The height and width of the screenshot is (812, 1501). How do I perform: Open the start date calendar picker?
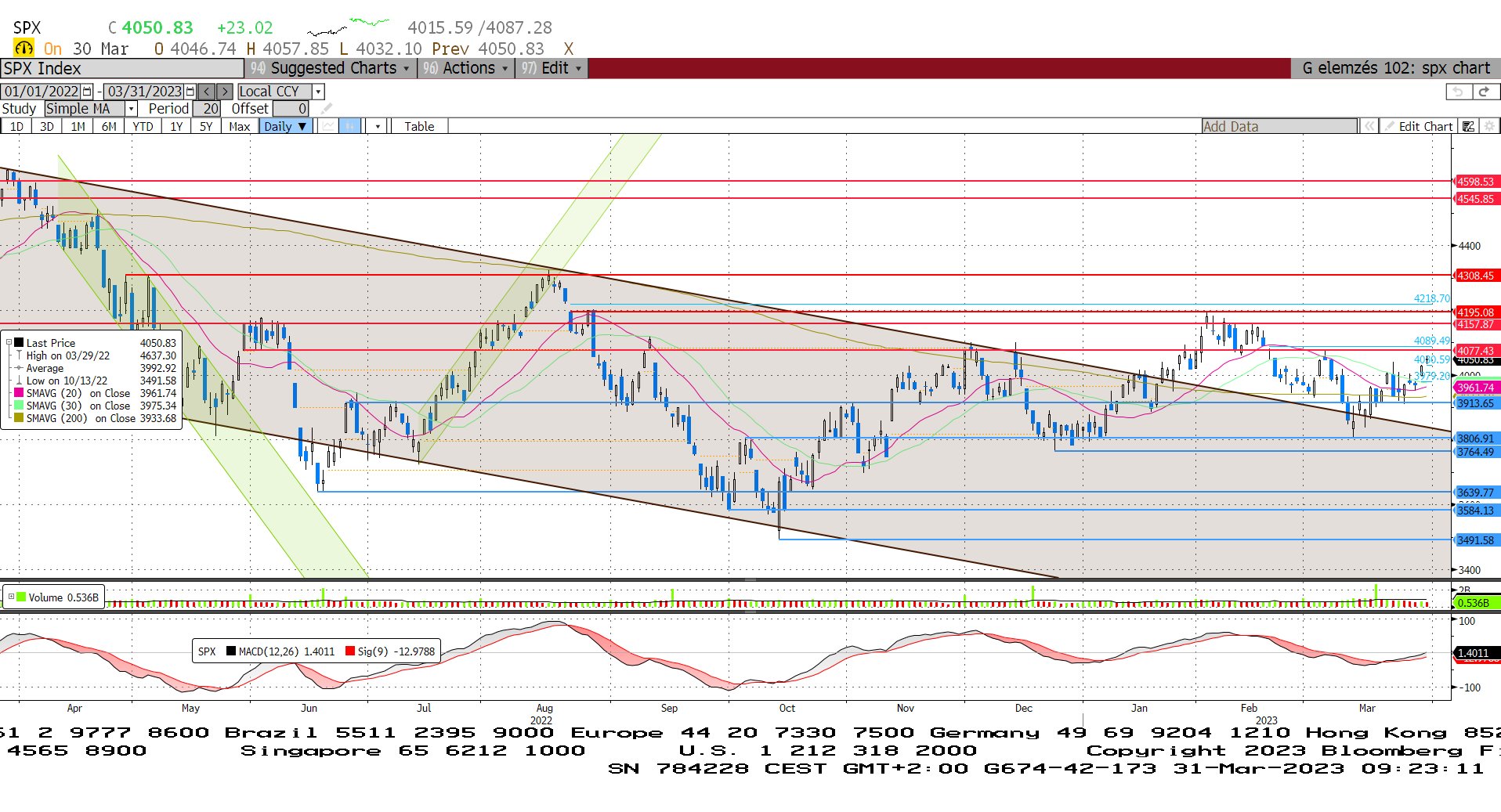click(x=87, y=92)
